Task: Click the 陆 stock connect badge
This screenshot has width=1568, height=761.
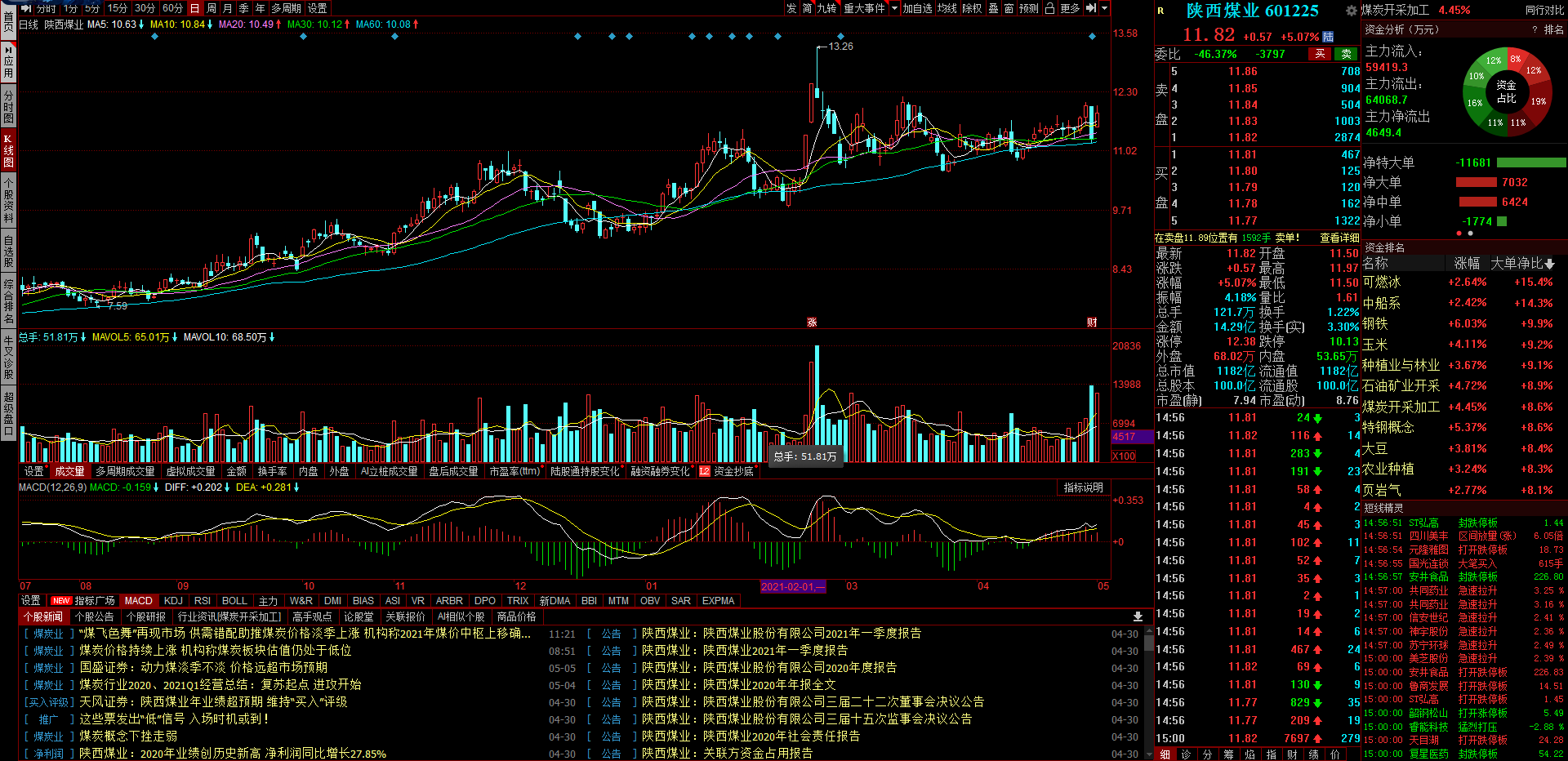Action: [1328, 37]
